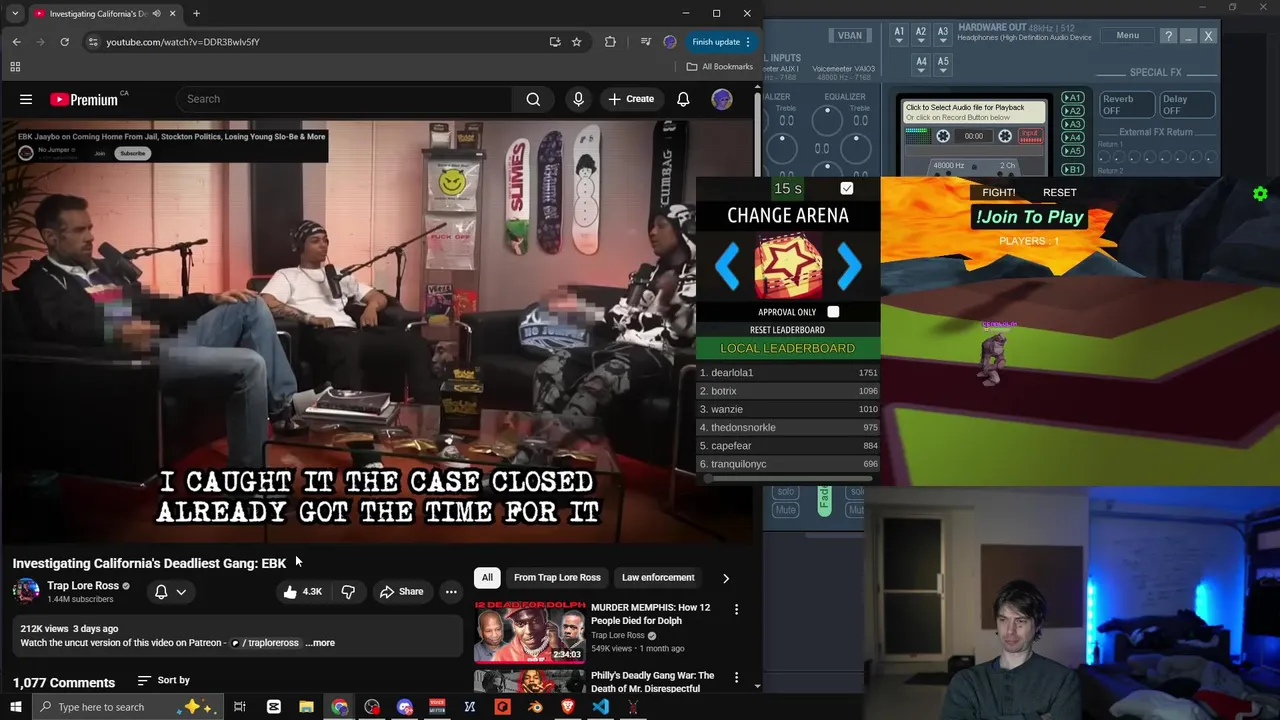The image size is (1280, 720).
Task: Open Windows Start menu
Action: [15, 707]
